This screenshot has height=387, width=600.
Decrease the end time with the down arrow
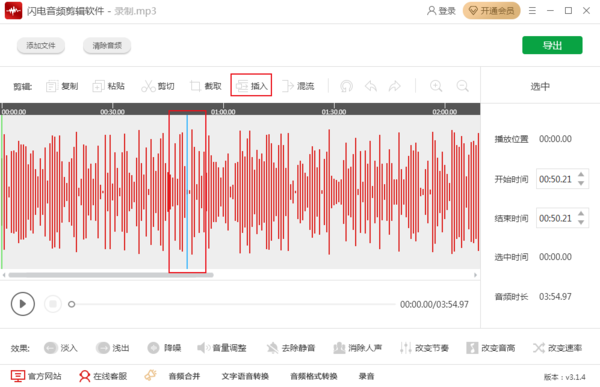581,222
